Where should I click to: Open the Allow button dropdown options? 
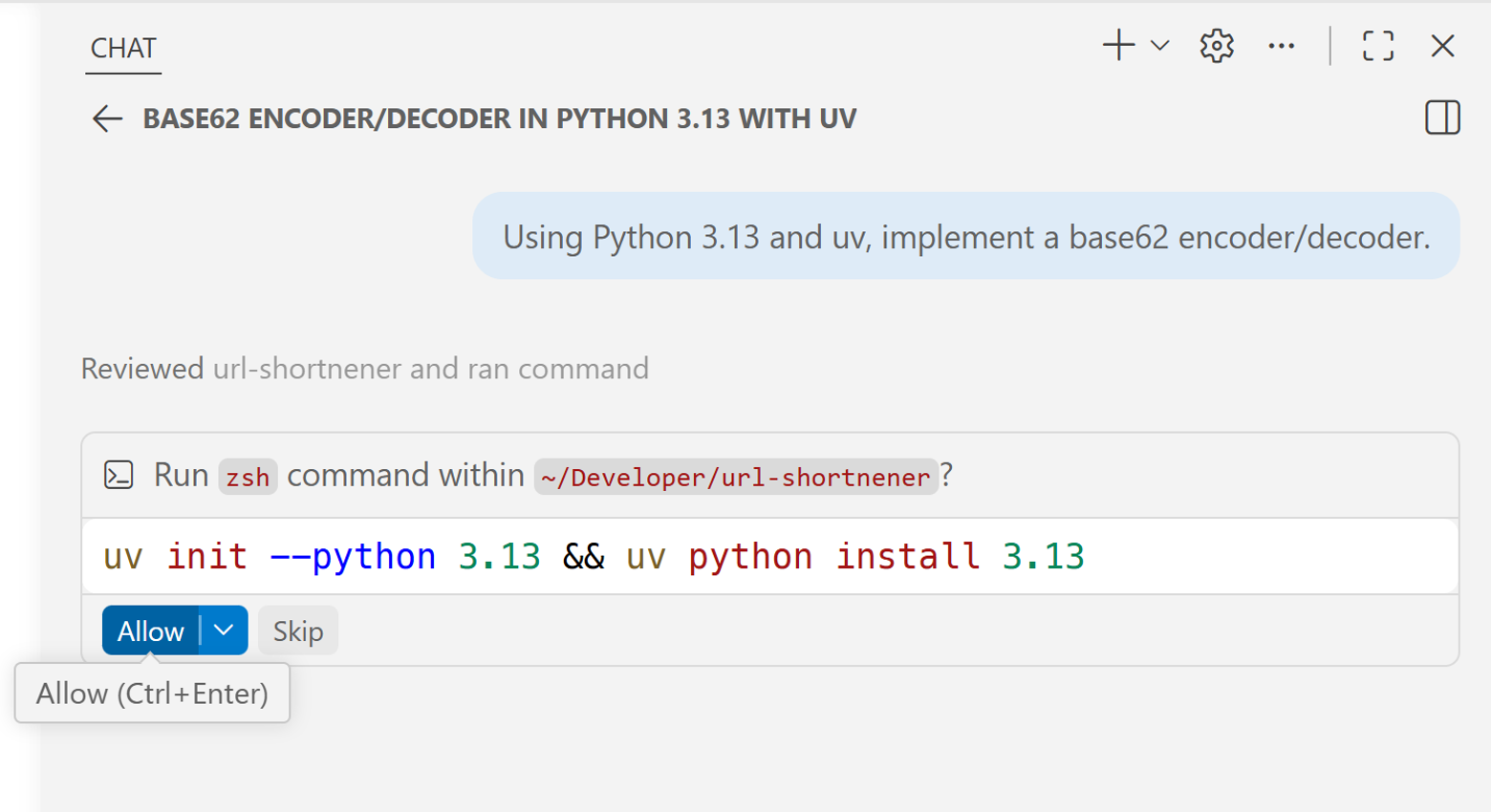(224, 630)
